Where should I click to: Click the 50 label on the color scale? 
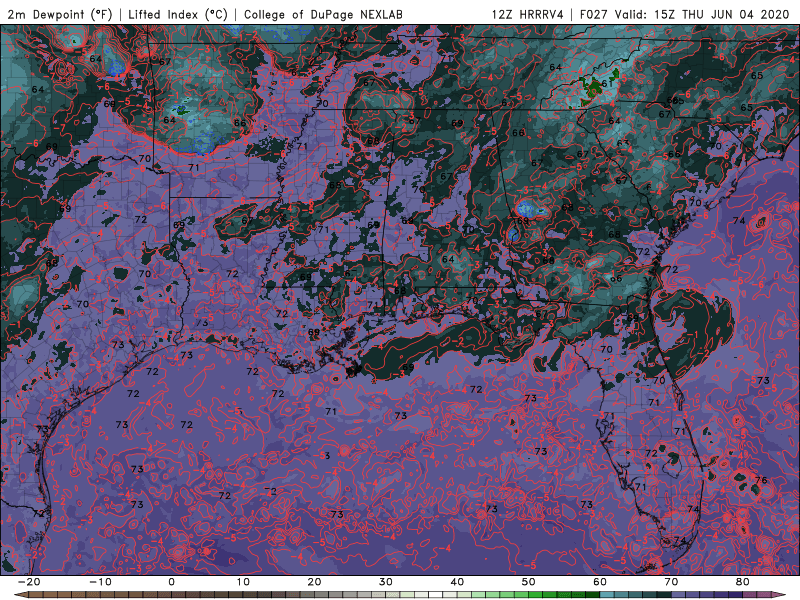pyautogui.click(x=529, y=582)
